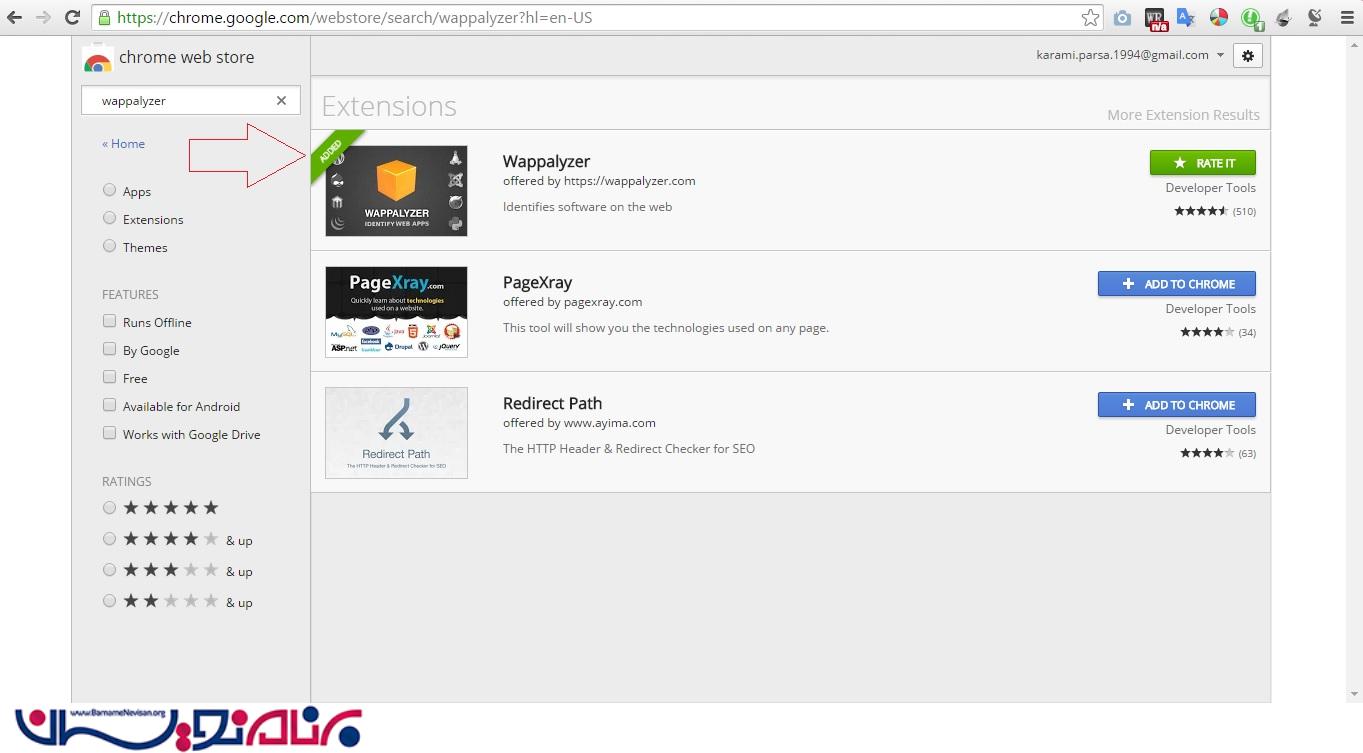Select the Themes radio button
The height and width of the screenshot is (753, 1363).
(109, 246)
